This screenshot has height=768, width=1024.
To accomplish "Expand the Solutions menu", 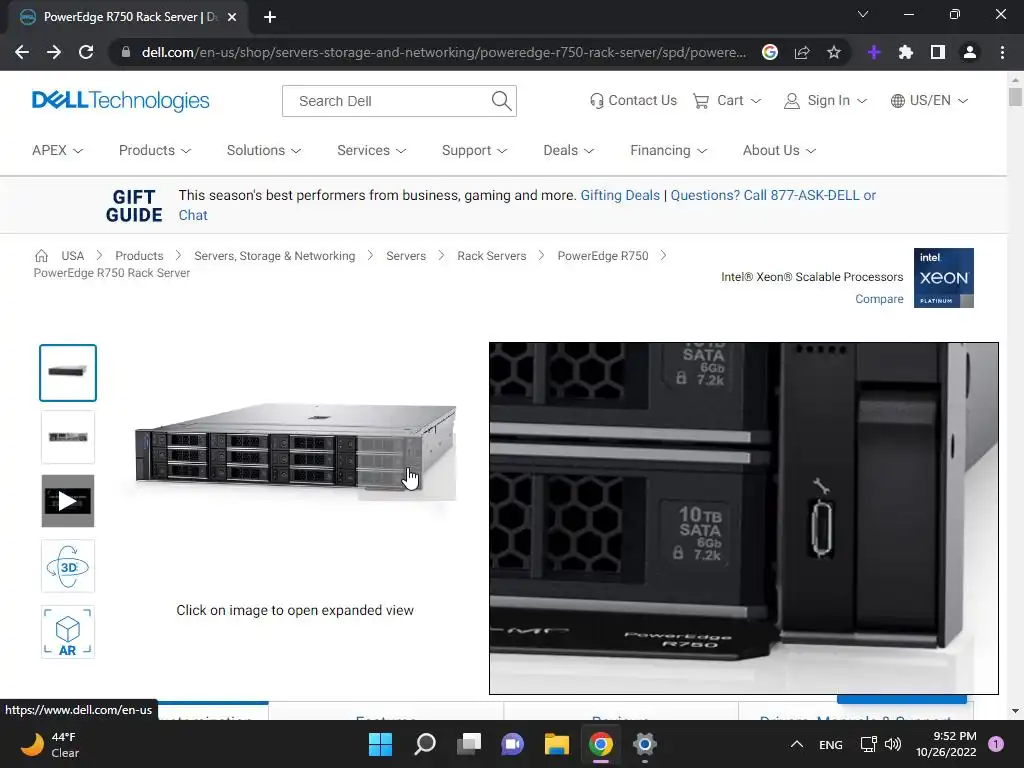I will 264,150.
